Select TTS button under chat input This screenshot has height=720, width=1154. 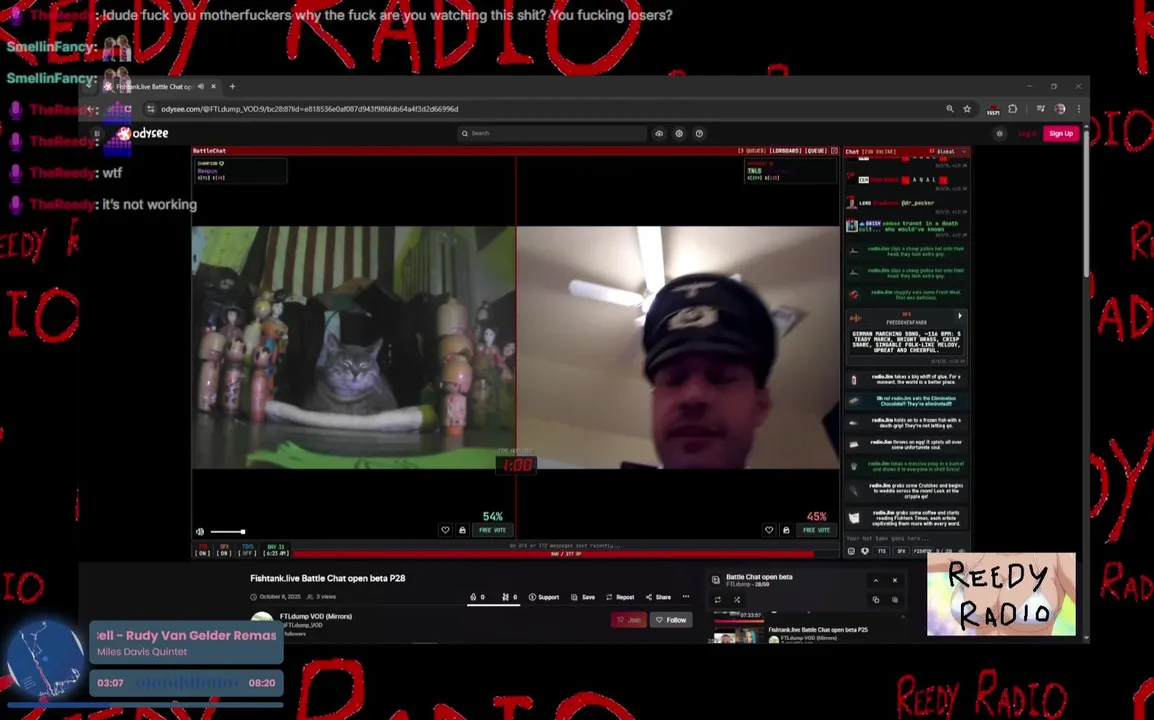pyautogui.click(x=882, y=551)
